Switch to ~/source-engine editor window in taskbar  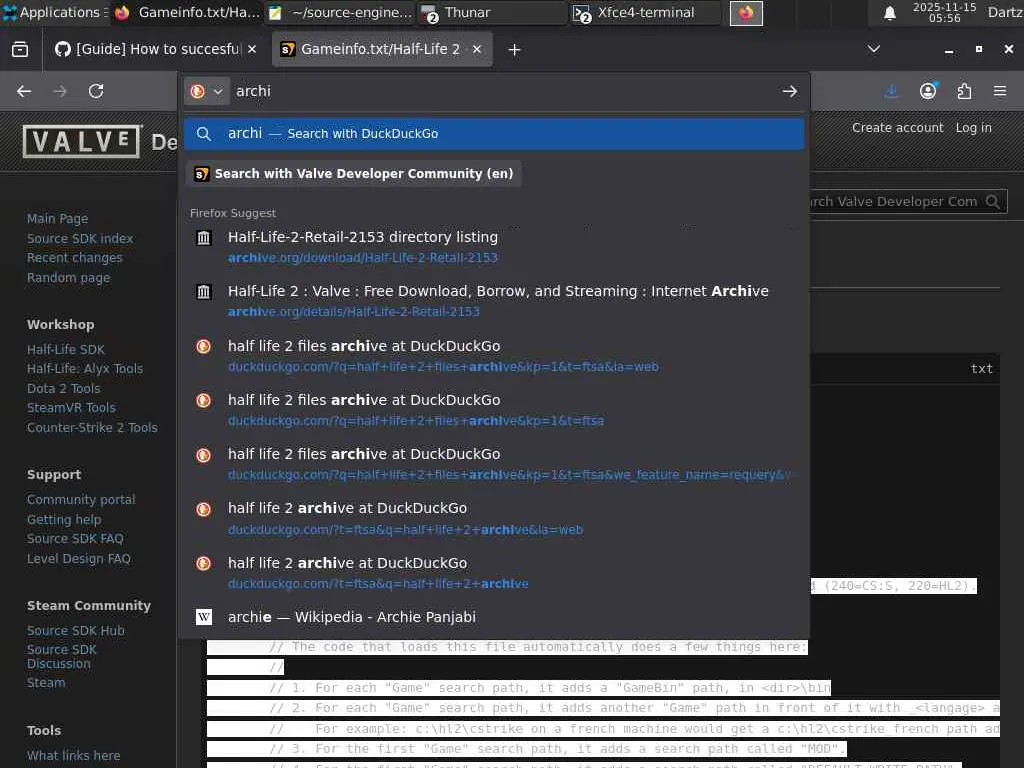[x=340, y=12]
